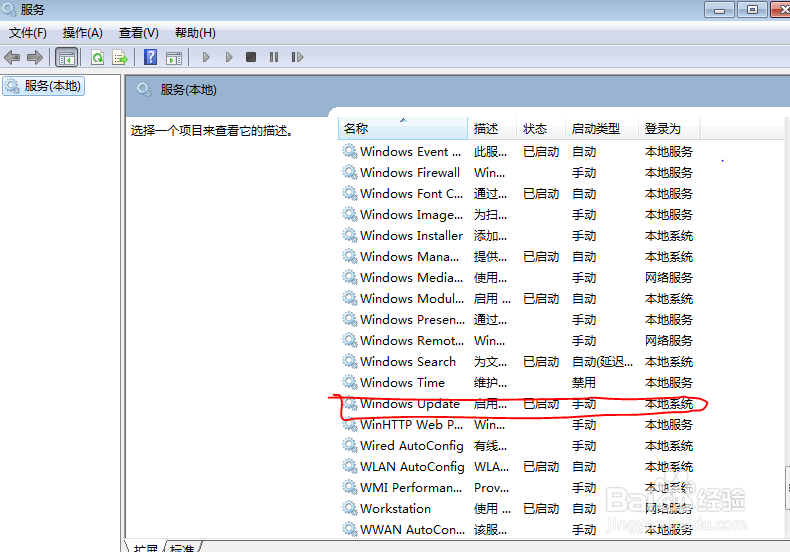Open the 查看(V) menu
790x552 pixels.
[x=139, y=33]
